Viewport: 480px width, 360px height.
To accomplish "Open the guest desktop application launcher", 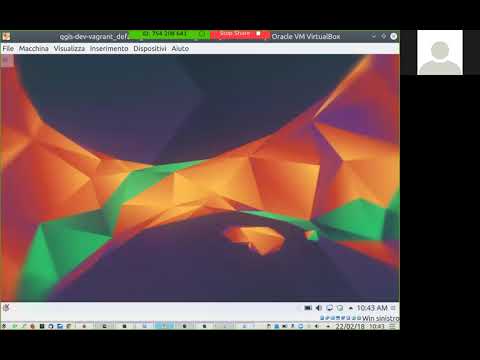I will pyautogui.click(x=6, y=308).
